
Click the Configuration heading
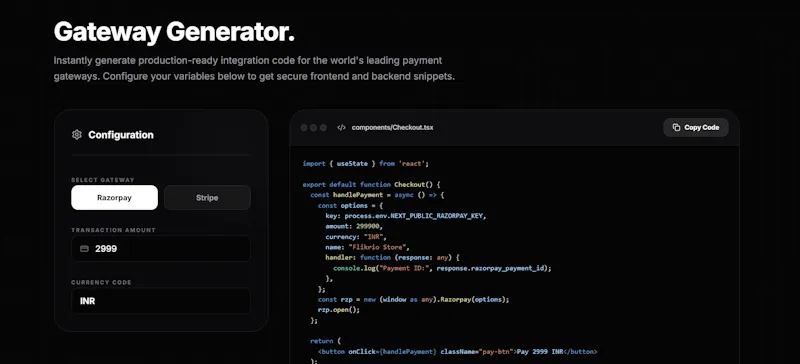tap(121, 135)
